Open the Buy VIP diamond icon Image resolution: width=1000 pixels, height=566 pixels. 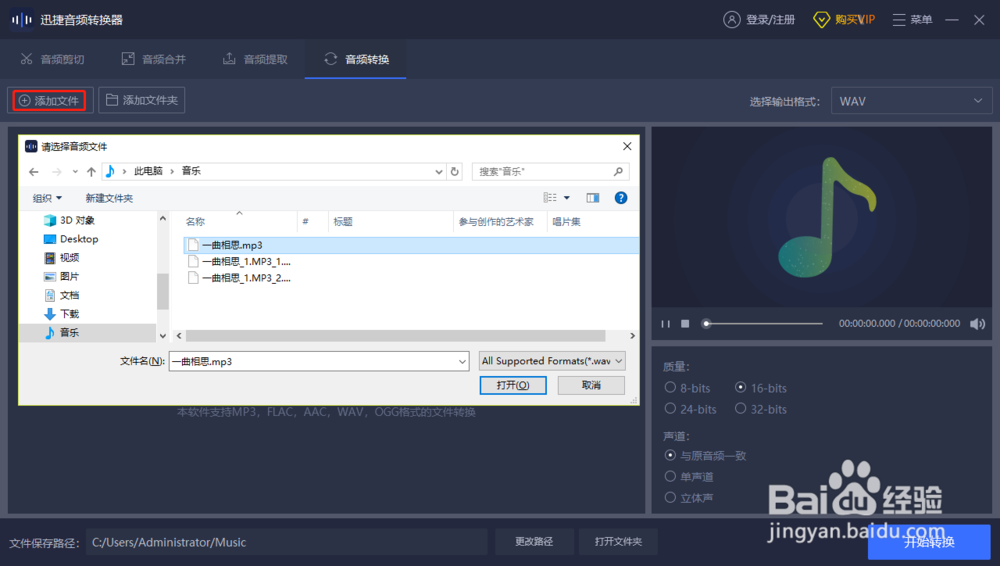coord(821,20)
